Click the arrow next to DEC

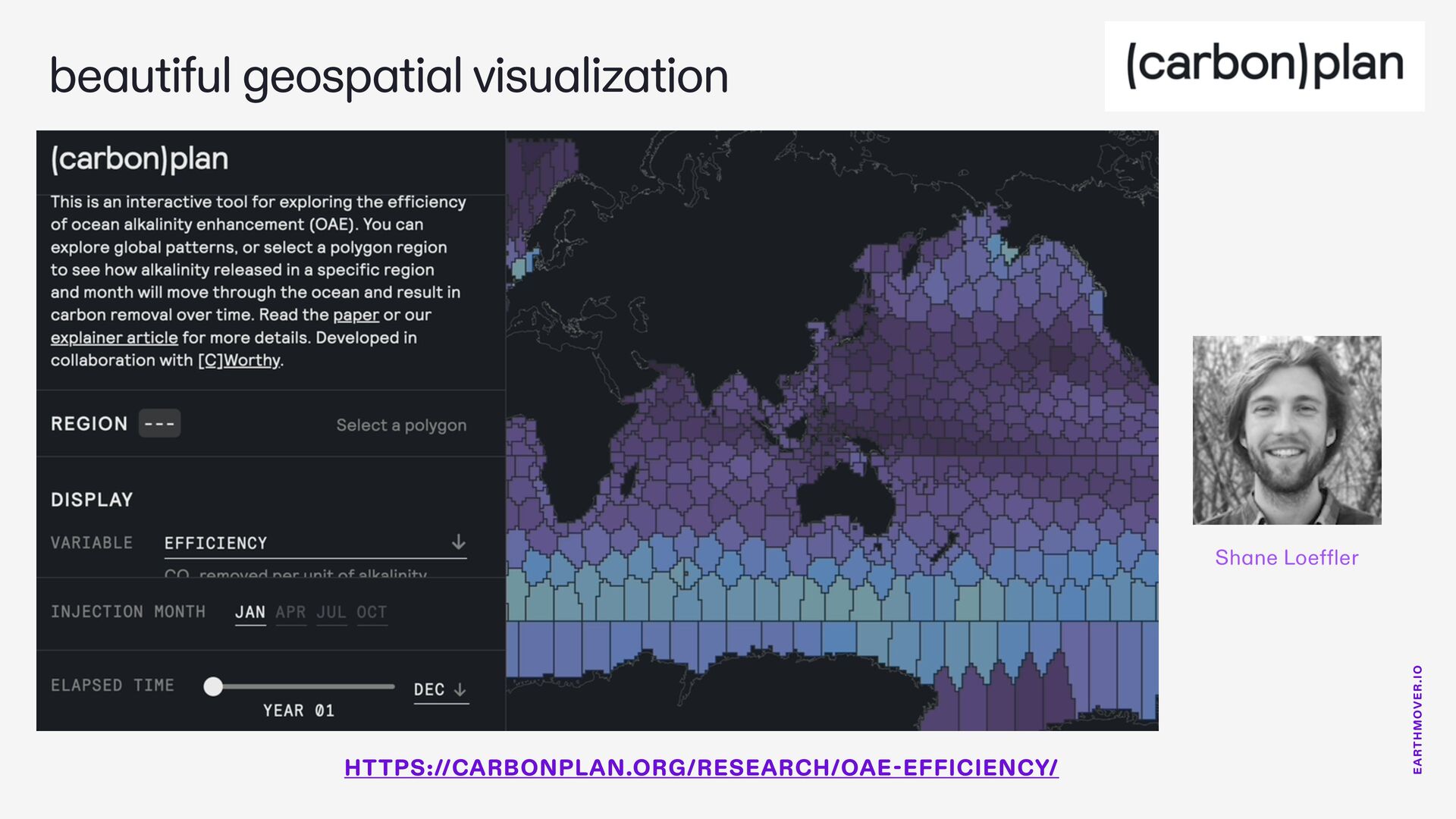460,689
